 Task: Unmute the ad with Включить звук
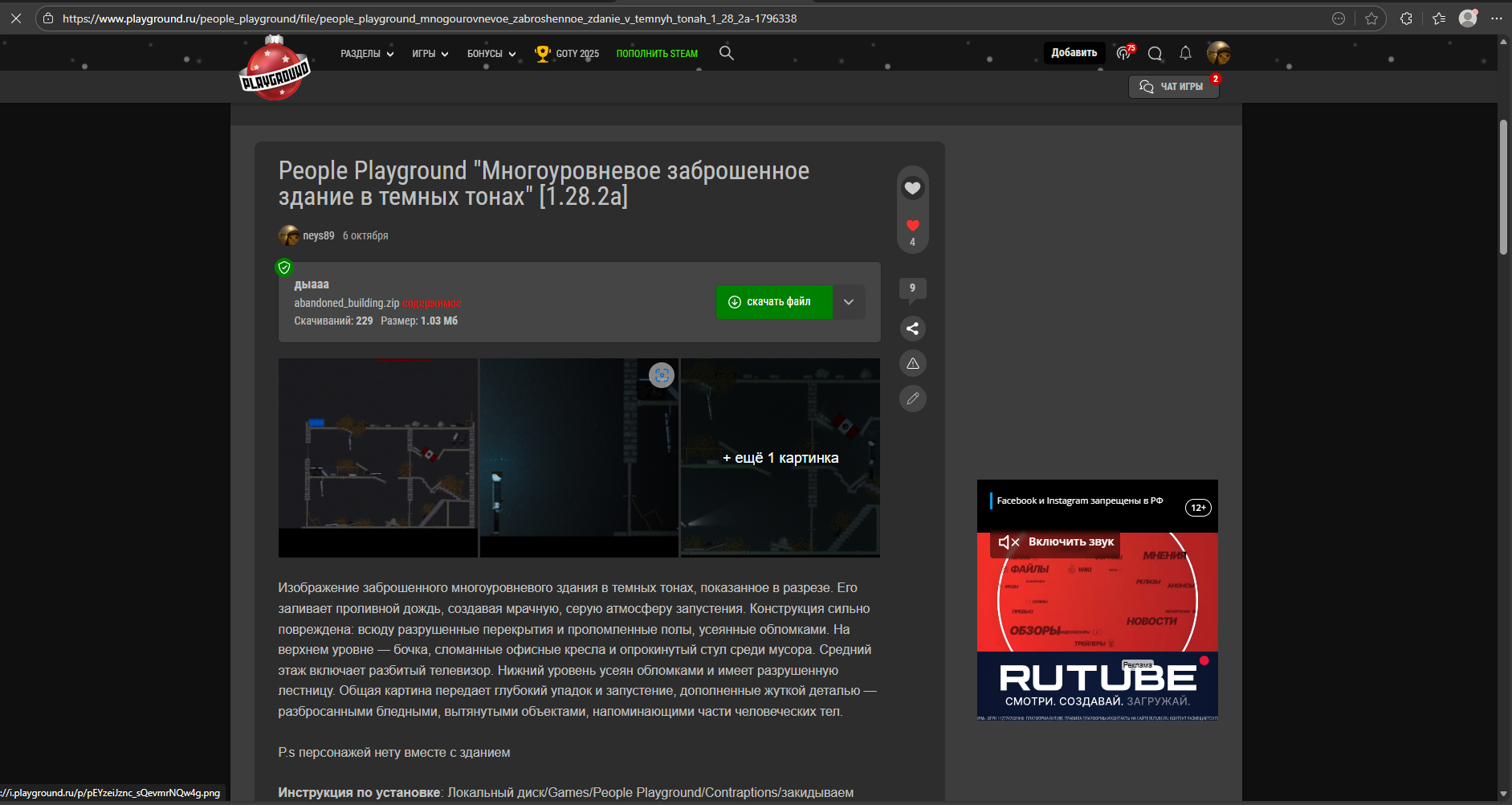tap(1056, 542)
